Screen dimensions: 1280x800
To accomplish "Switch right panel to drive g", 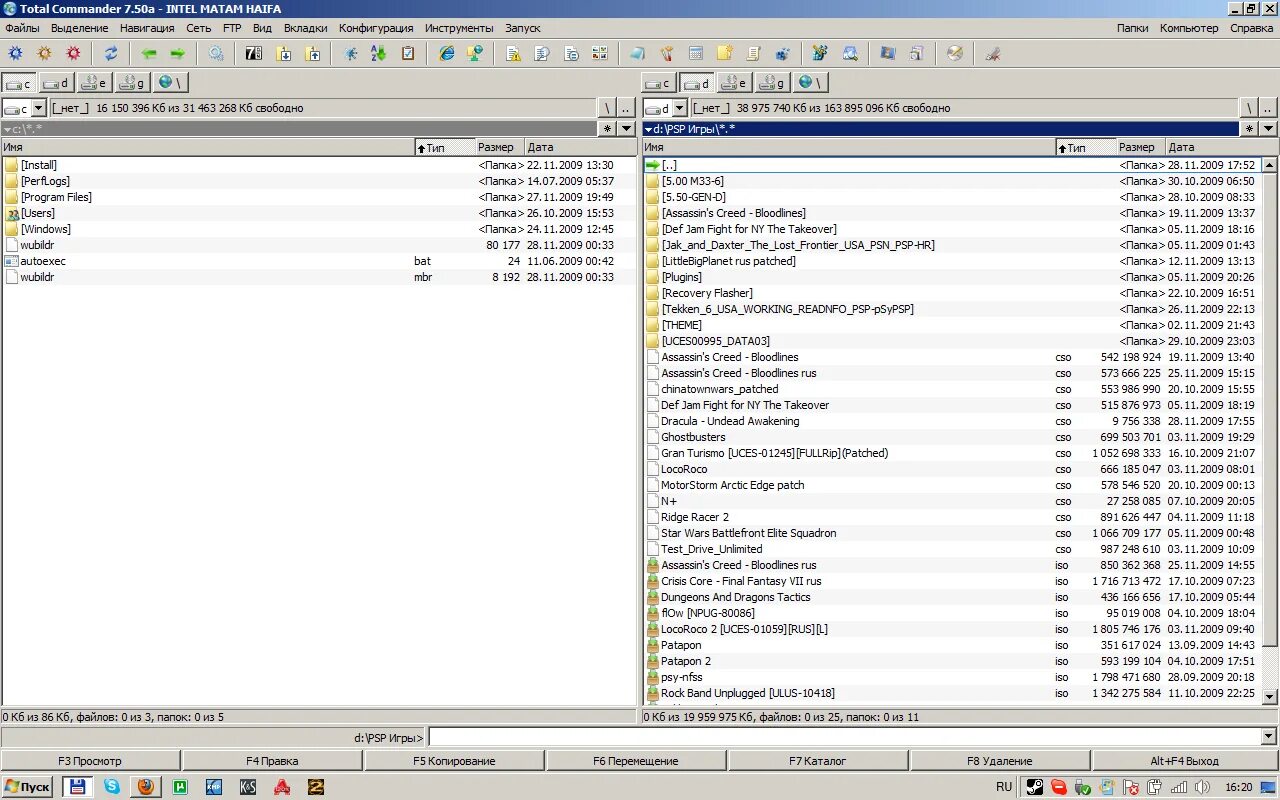I will [x=773, y=83].
